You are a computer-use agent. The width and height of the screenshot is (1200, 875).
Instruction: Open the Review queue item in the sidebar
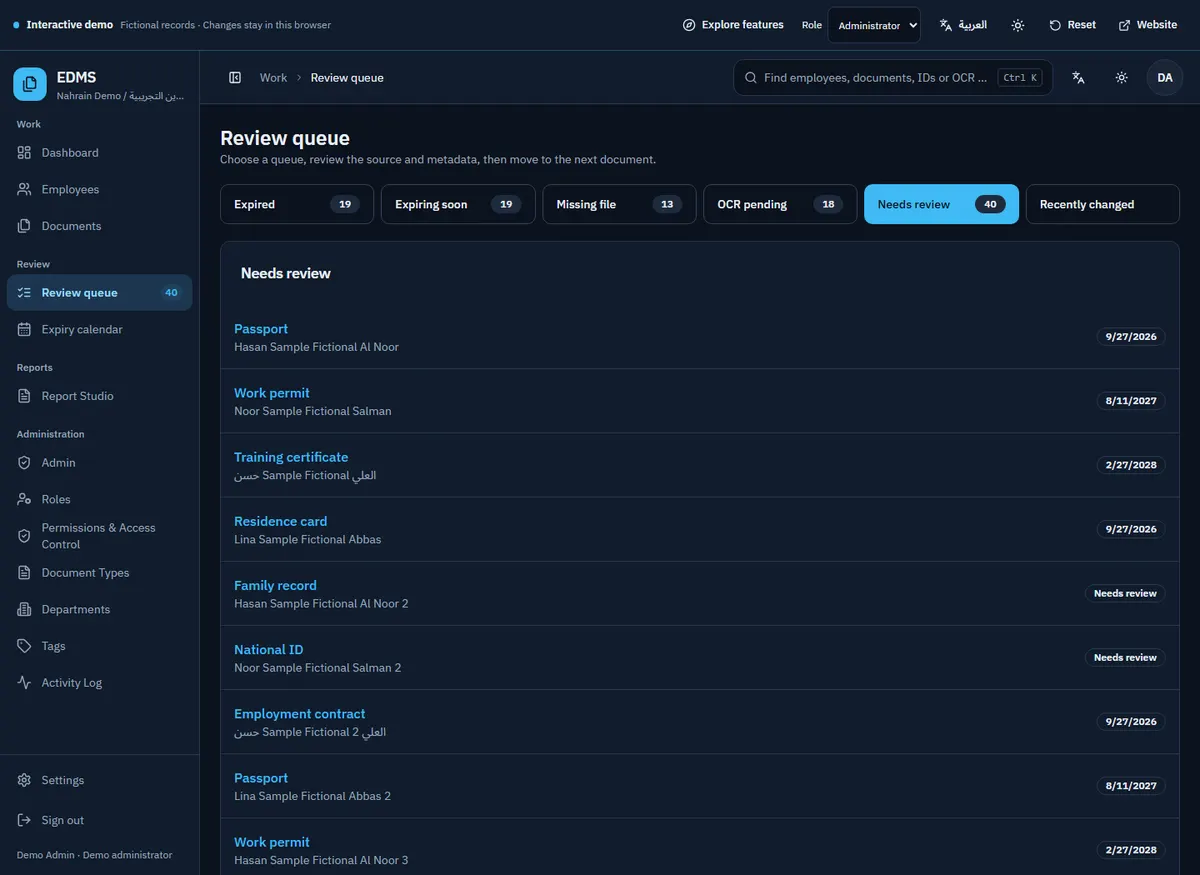(99, 293)
